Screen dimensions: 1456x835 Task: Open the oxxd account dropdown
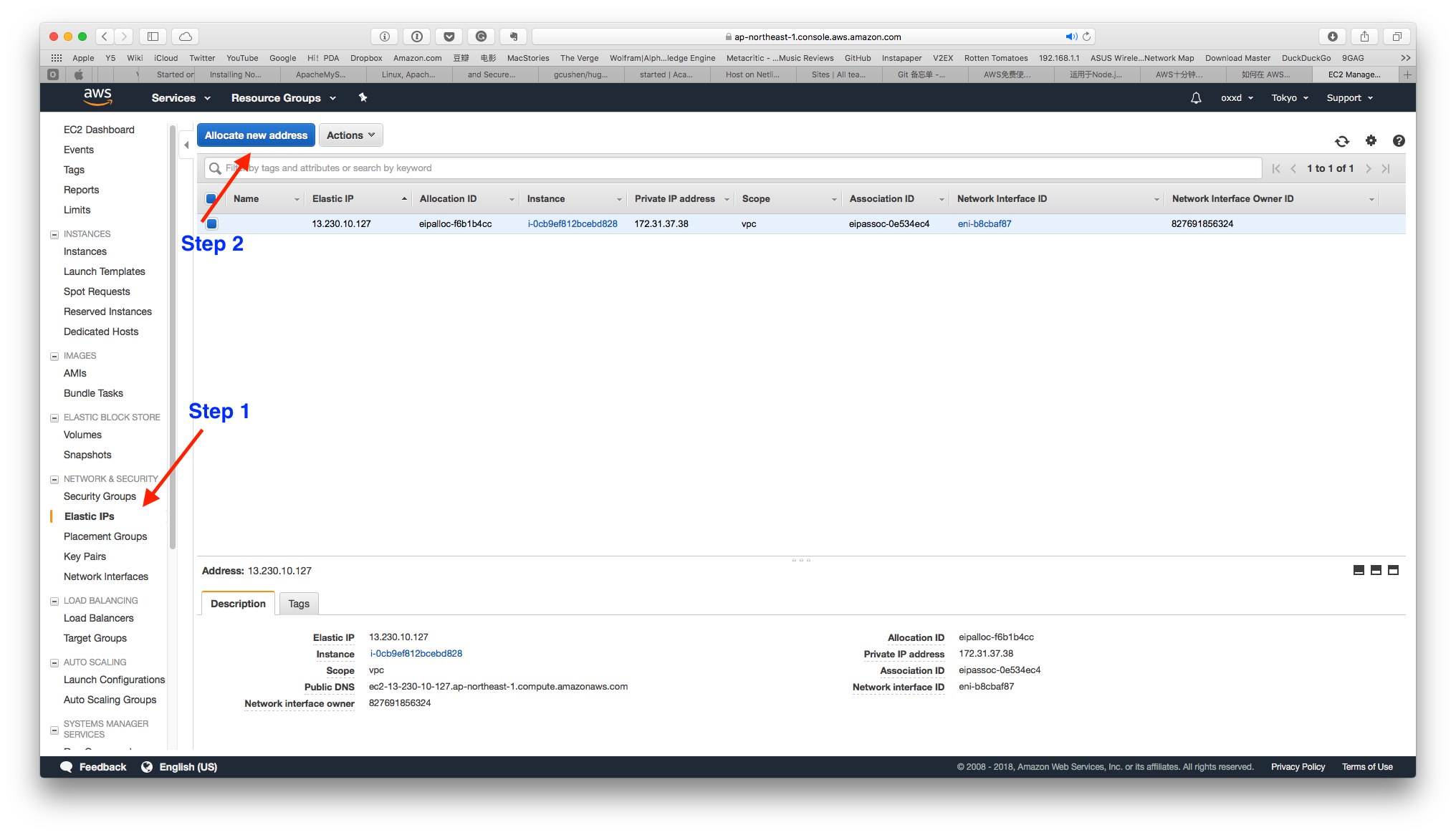point(1237,98)
